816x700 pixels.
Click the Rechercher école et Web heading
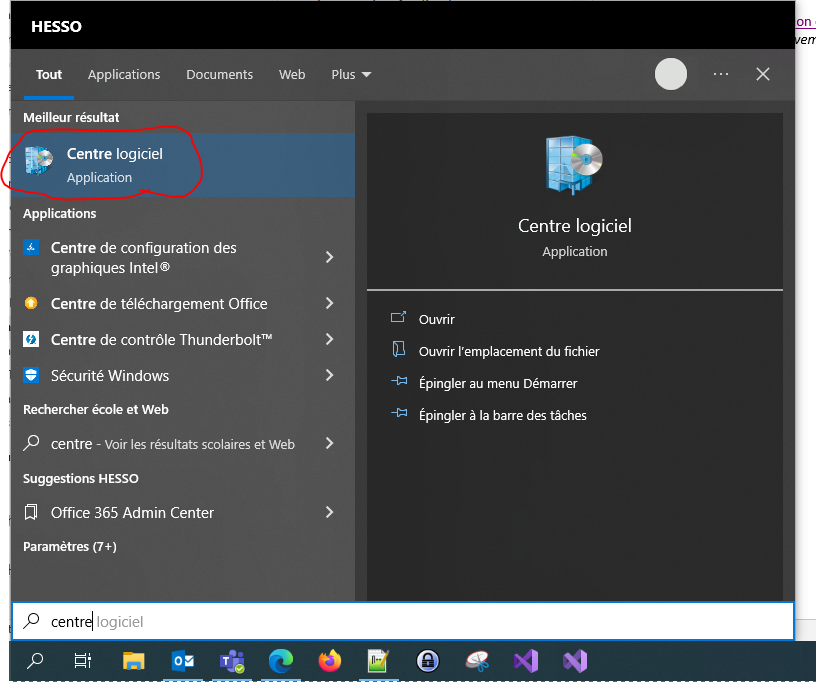[x=96, y=410]
